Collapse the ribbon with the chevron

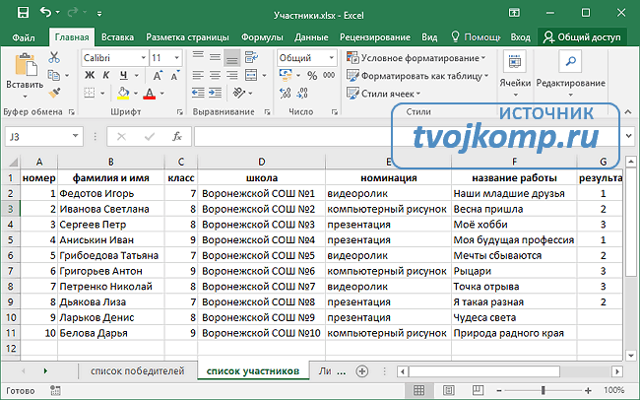coord(628,111)
